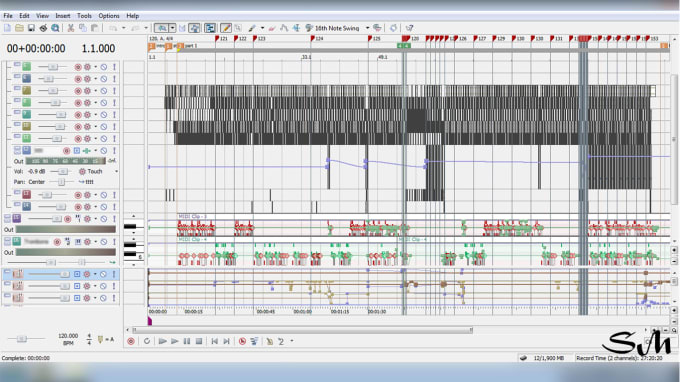Select the Draw pencil tool
Screen dimensions: 680x382
point(226,28)
